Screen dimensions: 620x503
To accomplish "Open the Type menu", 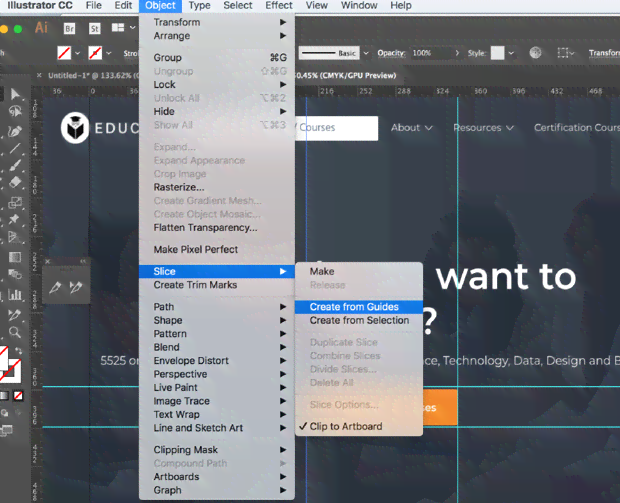I will [199, 6].
